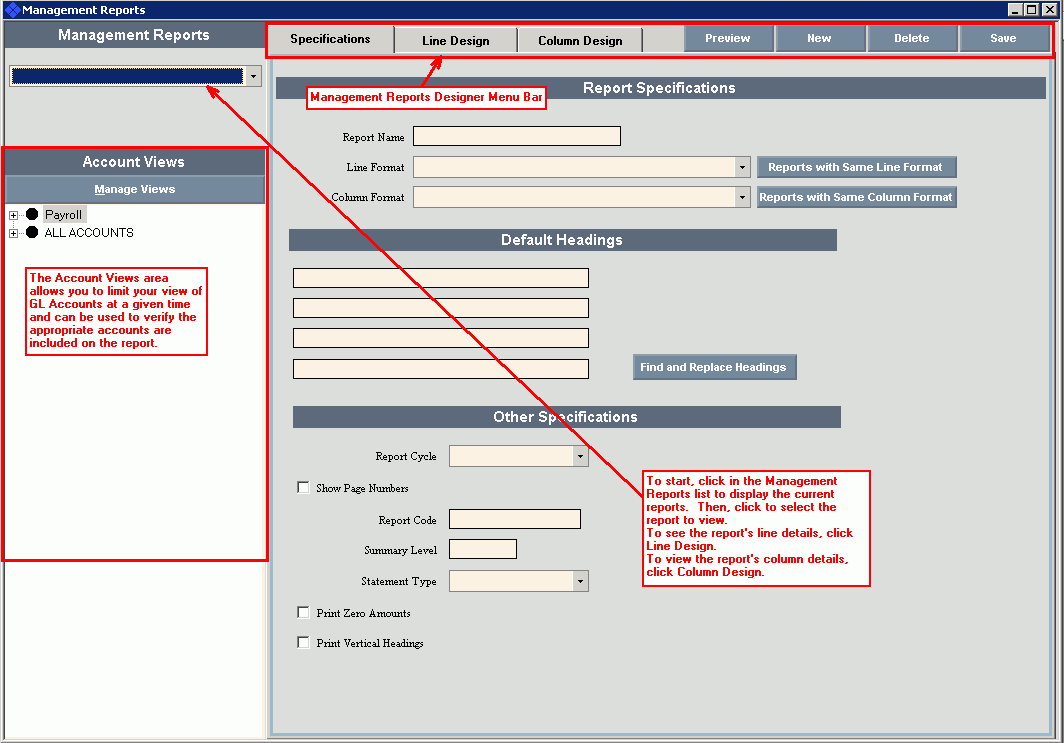Click the Manage Views button
The height and width of the screenshot is (743, 1064).
[135, 189]
